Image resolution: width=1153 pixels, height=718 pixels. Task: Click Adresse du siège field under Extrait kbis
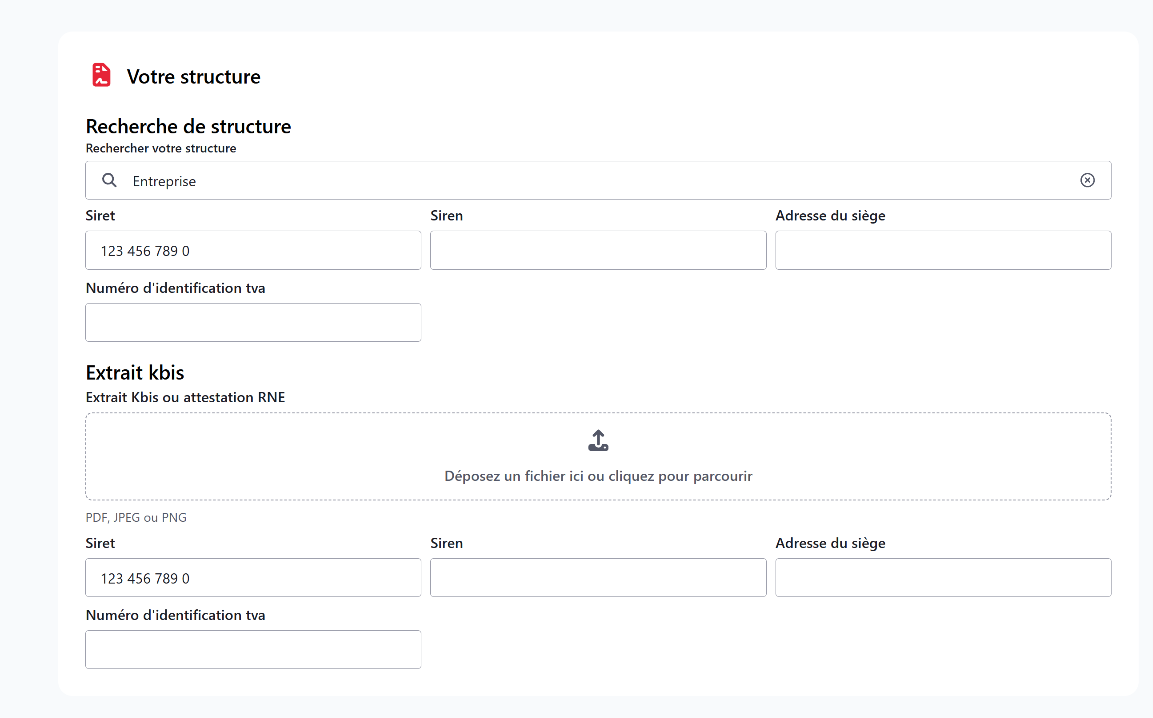click(943, 577)
